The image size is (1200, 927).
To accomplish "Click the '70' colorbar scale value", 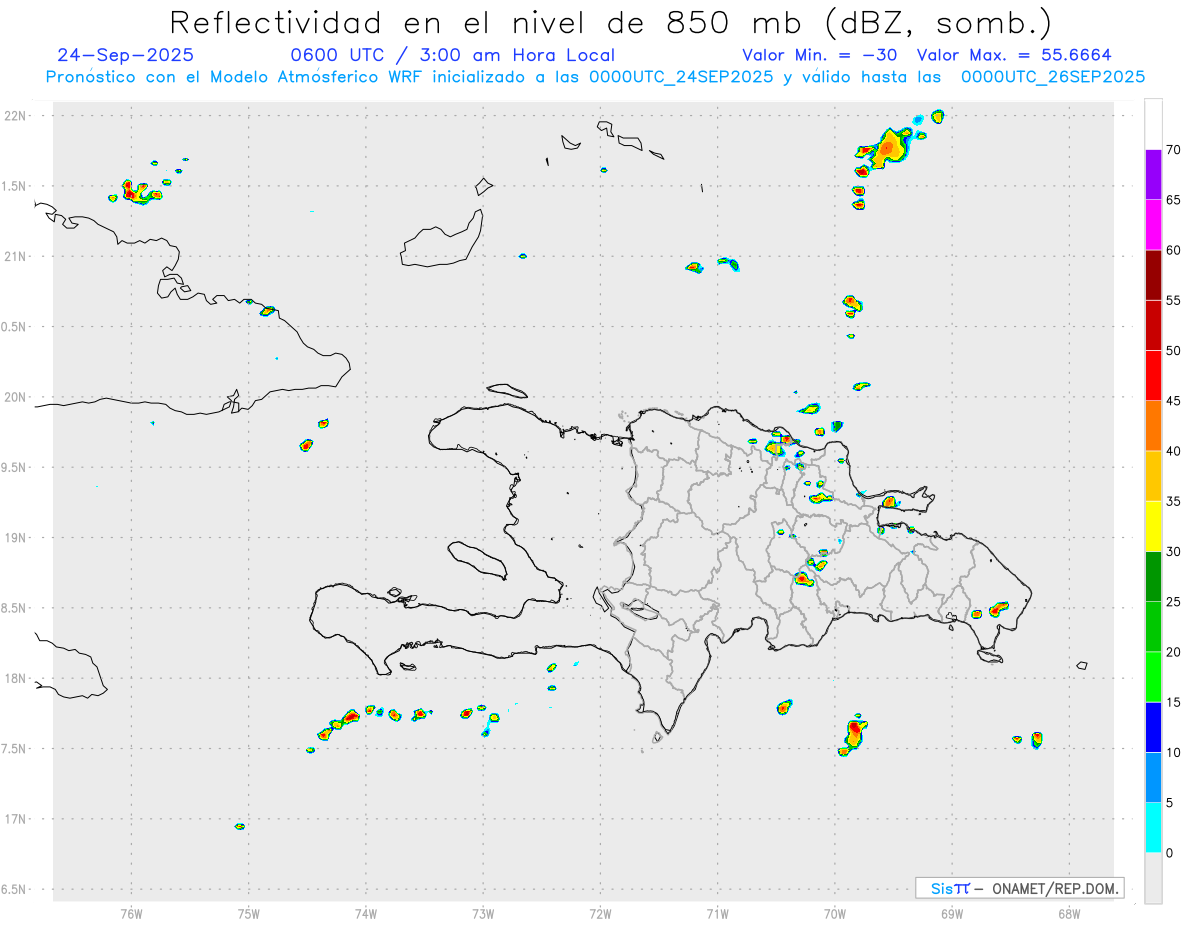I will coord(1174,150).
